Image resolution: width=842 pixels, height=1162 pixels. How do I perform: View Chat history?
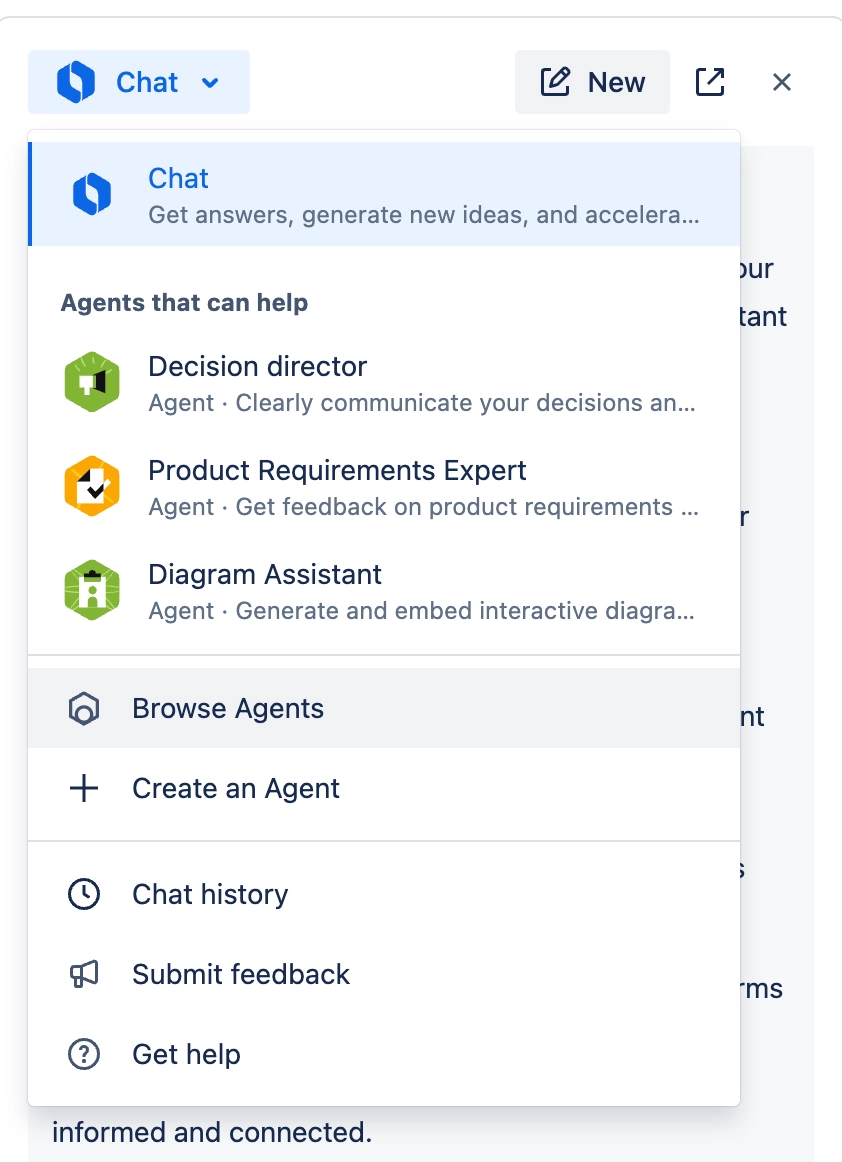click(x=384, y=894)
